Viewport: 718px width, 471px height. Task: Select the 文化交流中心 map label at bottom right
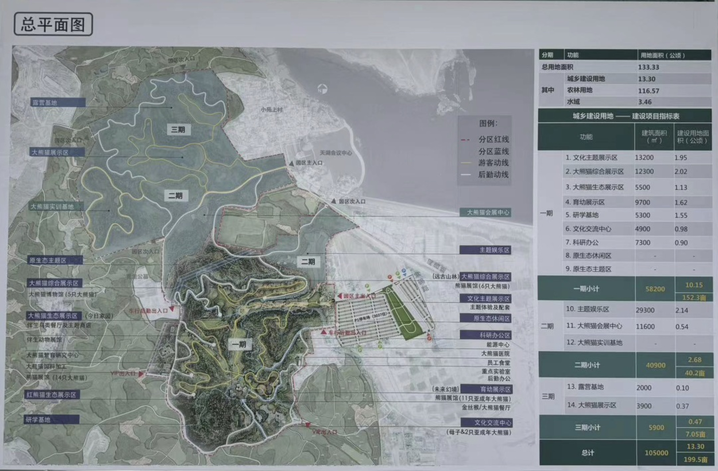point(491,423)
